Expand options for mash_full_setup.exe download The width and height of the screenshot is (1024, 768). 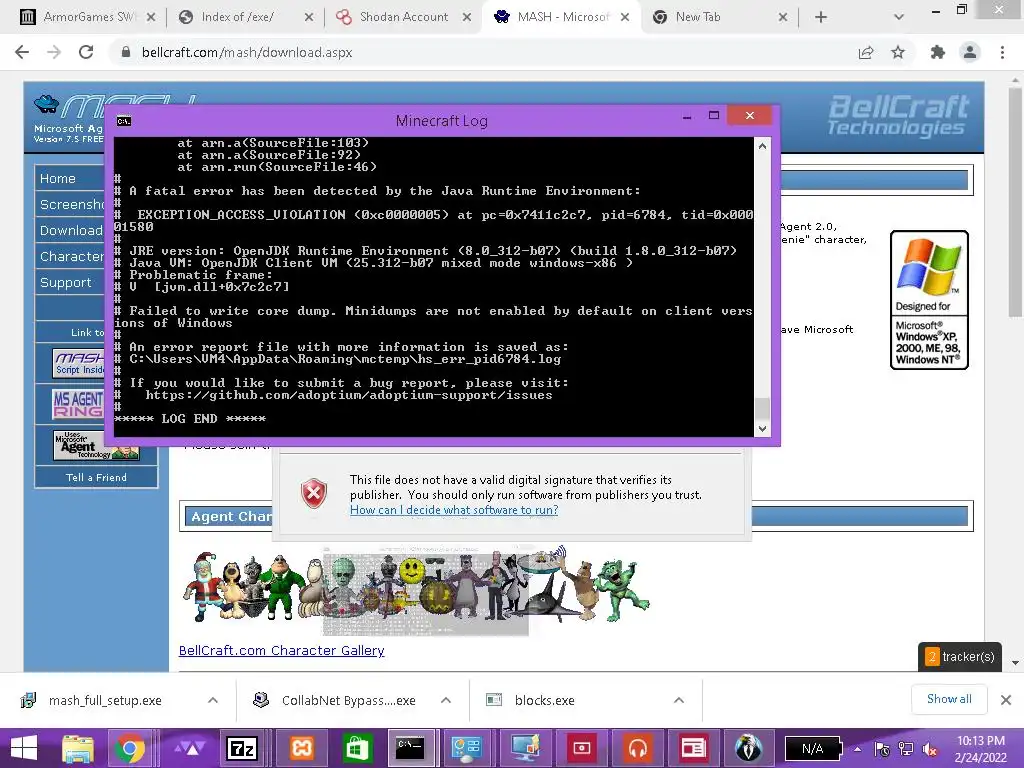(x=213, y=700)
